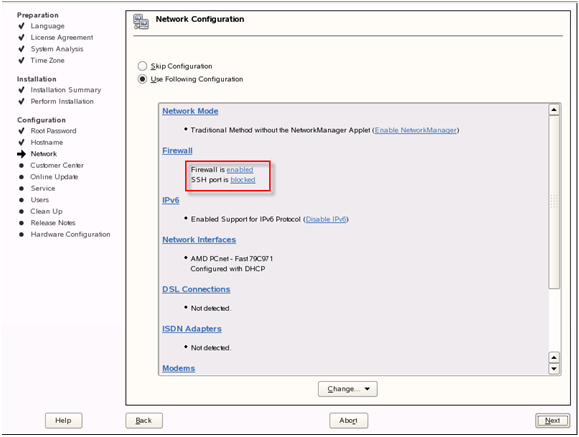Click the Hostname step
Screen dimensions: 579x437
(x=47, y=142)
